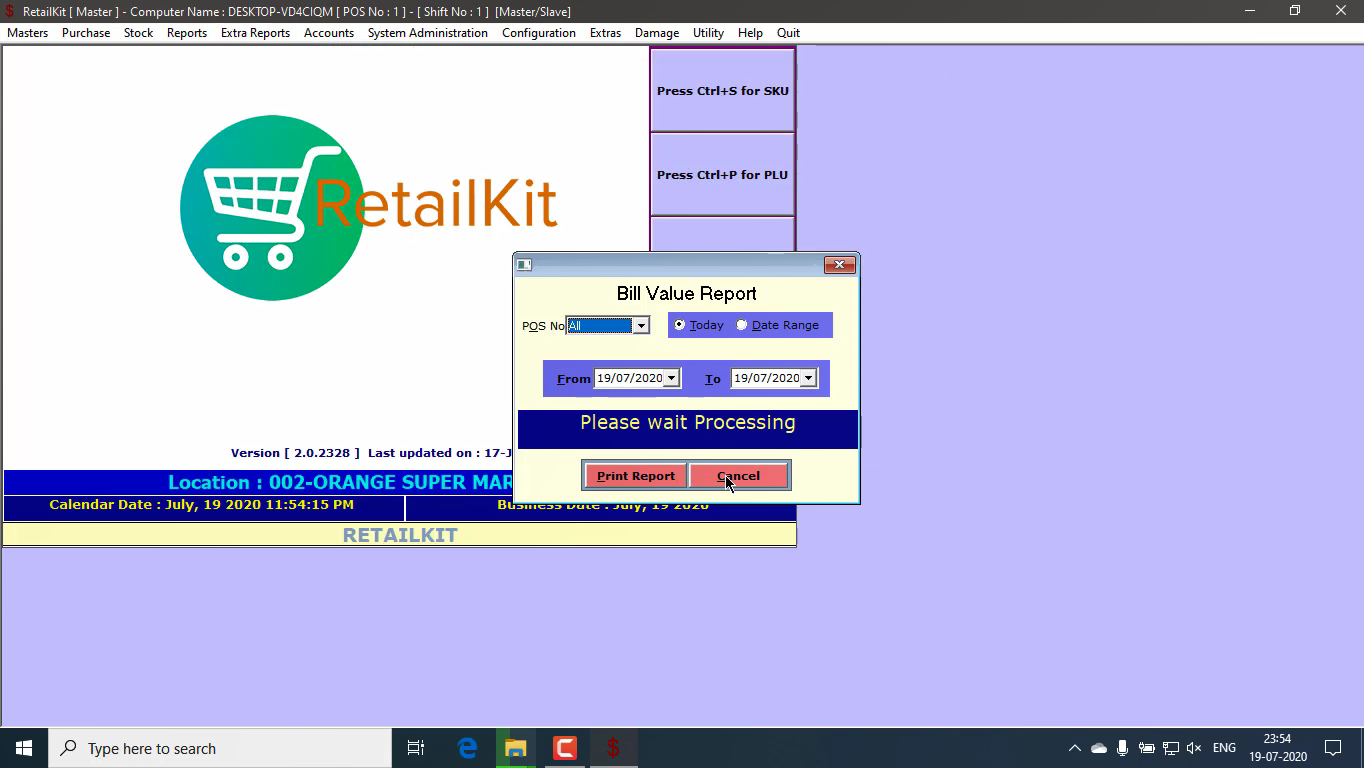The image size is (1364, 768).
Task: Click the muted volume tray icon
Action: [x=1194, y=748]
